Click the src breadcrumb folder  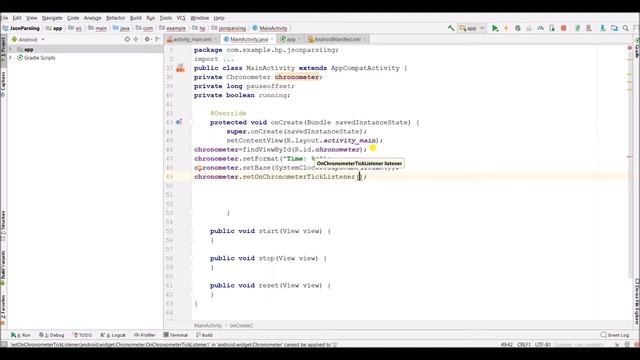tap(75, 28)
